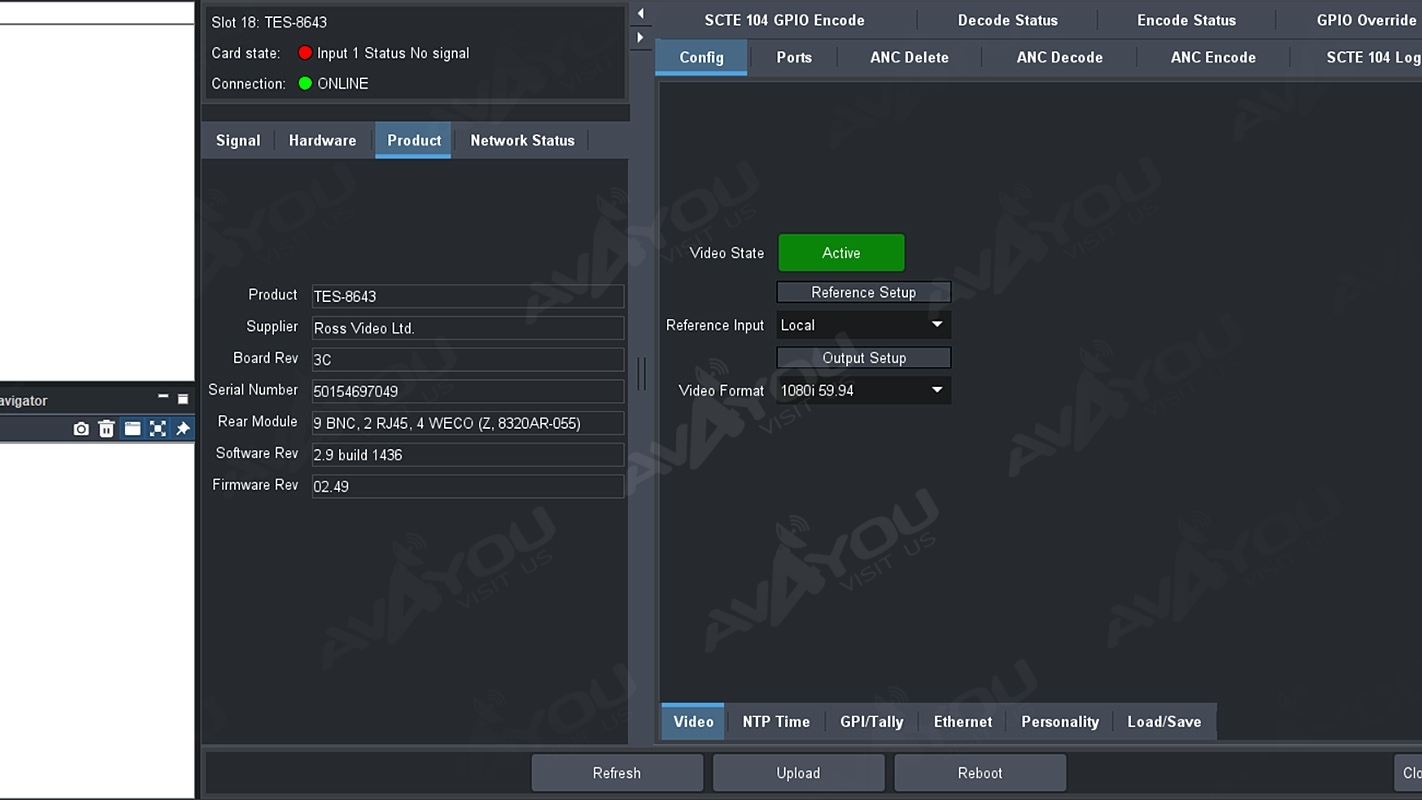Click the 'Serial Number' label
1422x800 pixels.
[253, 389]
